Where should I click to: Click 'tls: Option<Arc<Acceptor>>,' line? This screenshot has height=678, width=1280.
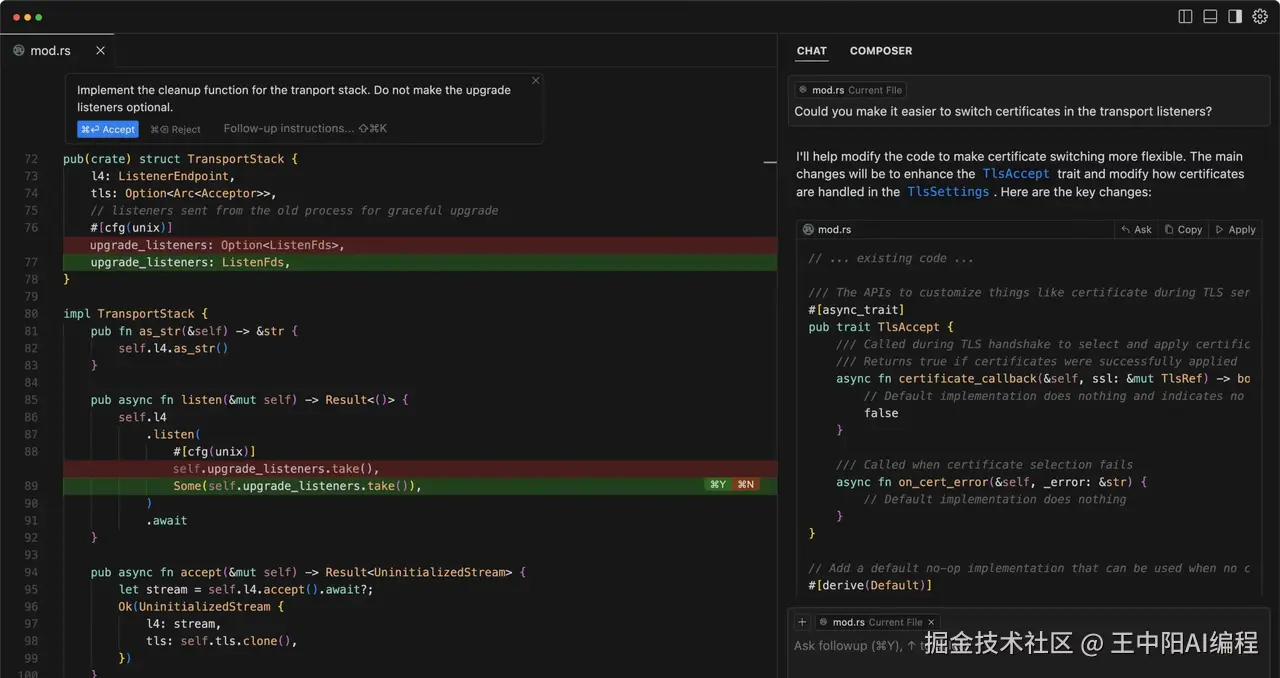tap(183, 194)
